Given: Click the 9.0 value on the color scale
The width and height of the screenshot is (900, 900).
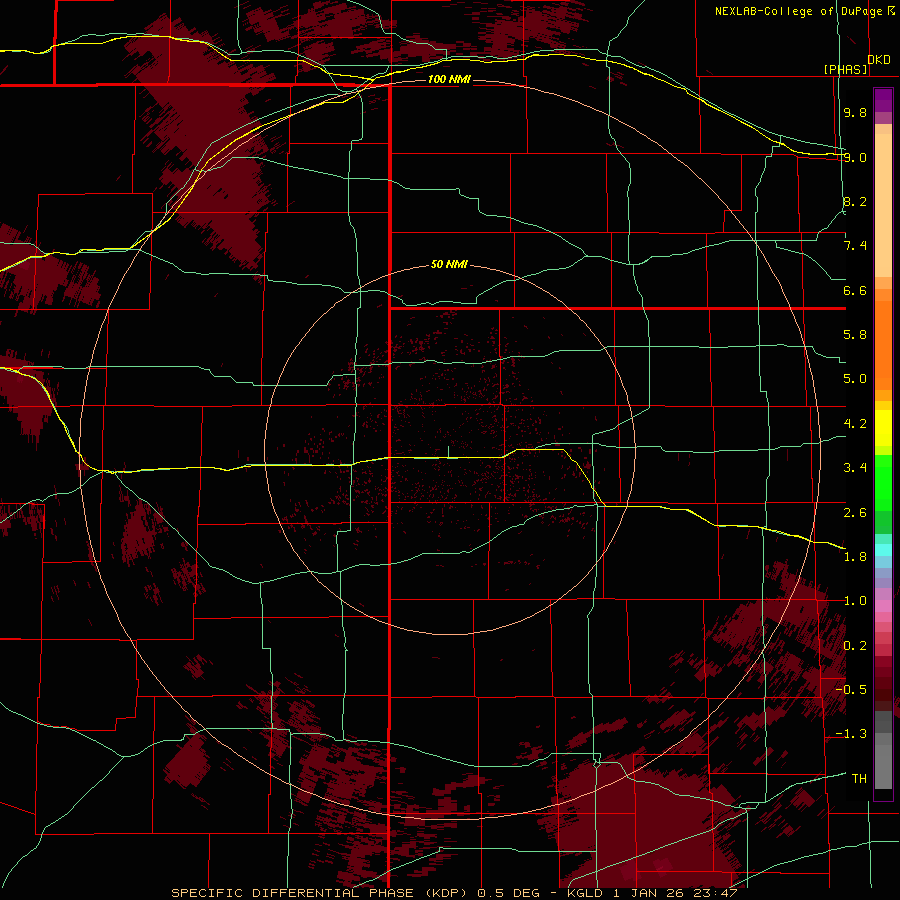Looking at the screenshot, I should (855, 157).
